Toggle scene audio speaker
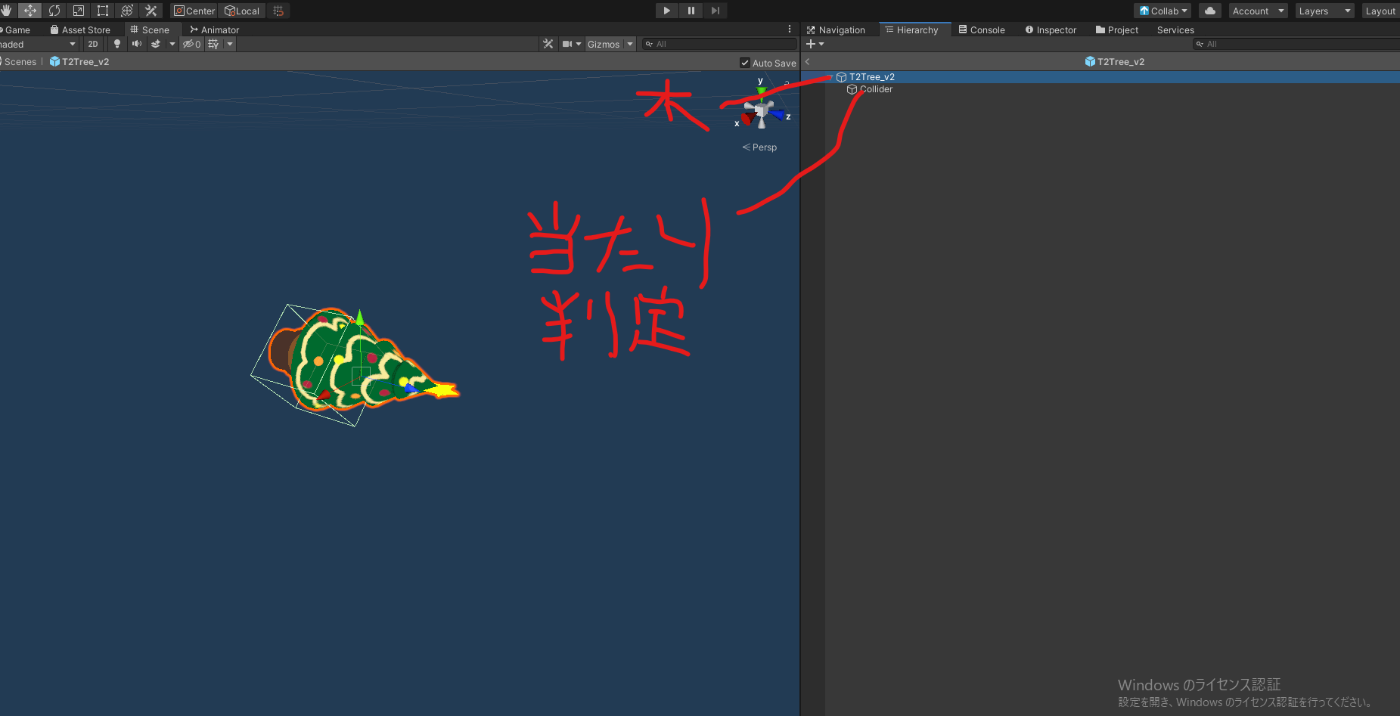The height and width of the screenshot is (716, 1400). coord(137,44)
